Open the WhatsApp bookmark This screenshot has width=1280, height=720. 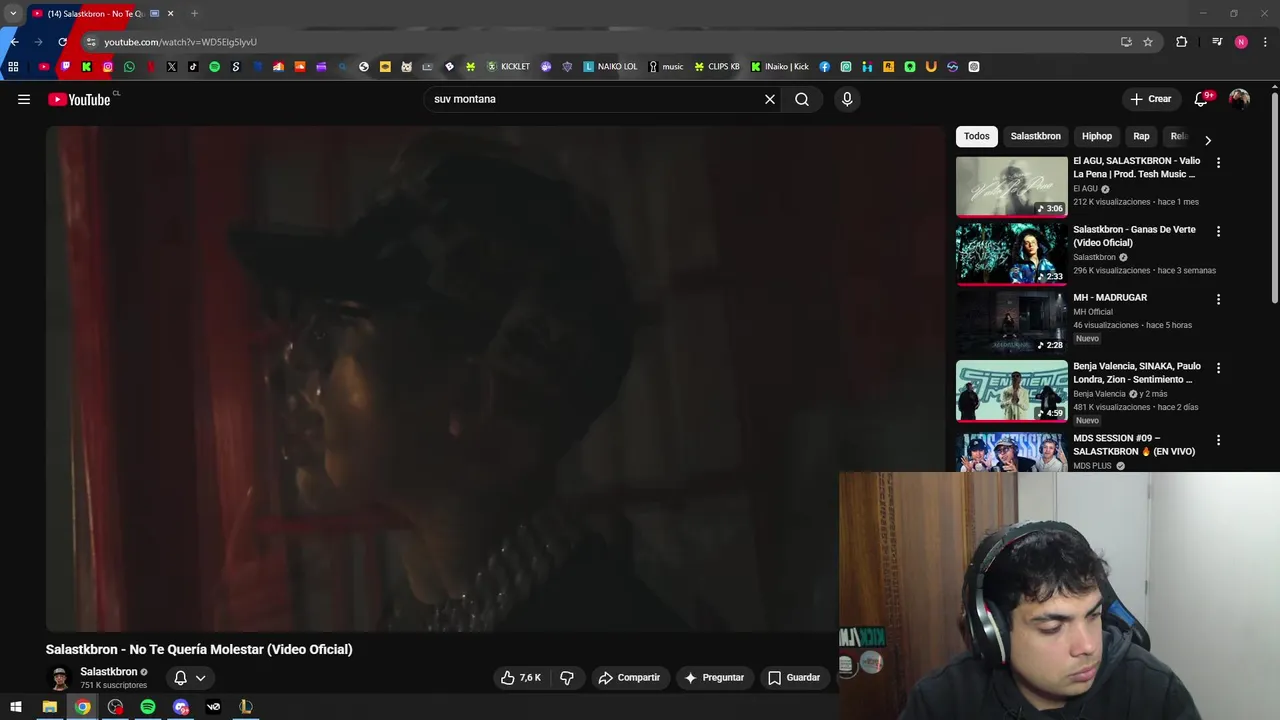coord(129,67)
